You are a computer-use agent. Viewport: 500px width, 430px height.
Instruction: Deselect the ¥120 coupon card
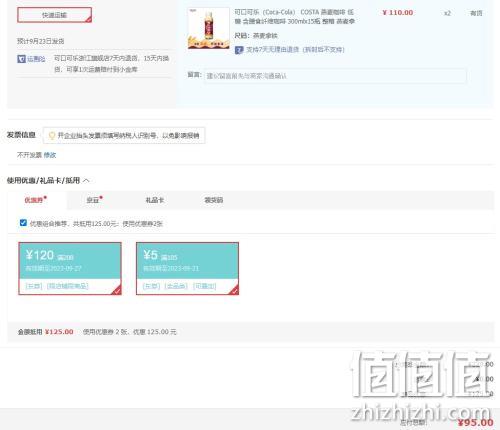pos(70,269)
